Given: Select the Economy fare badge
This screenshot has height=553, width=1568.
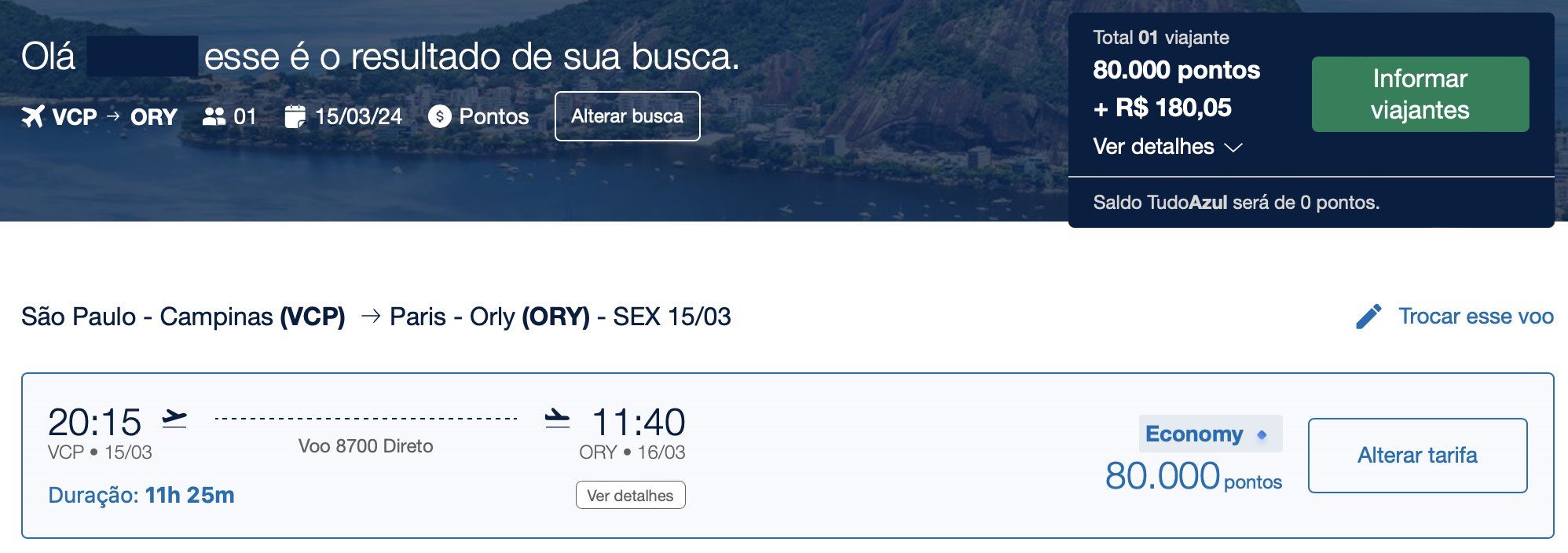Looking at the screenshot, I should pos(1211,434).
